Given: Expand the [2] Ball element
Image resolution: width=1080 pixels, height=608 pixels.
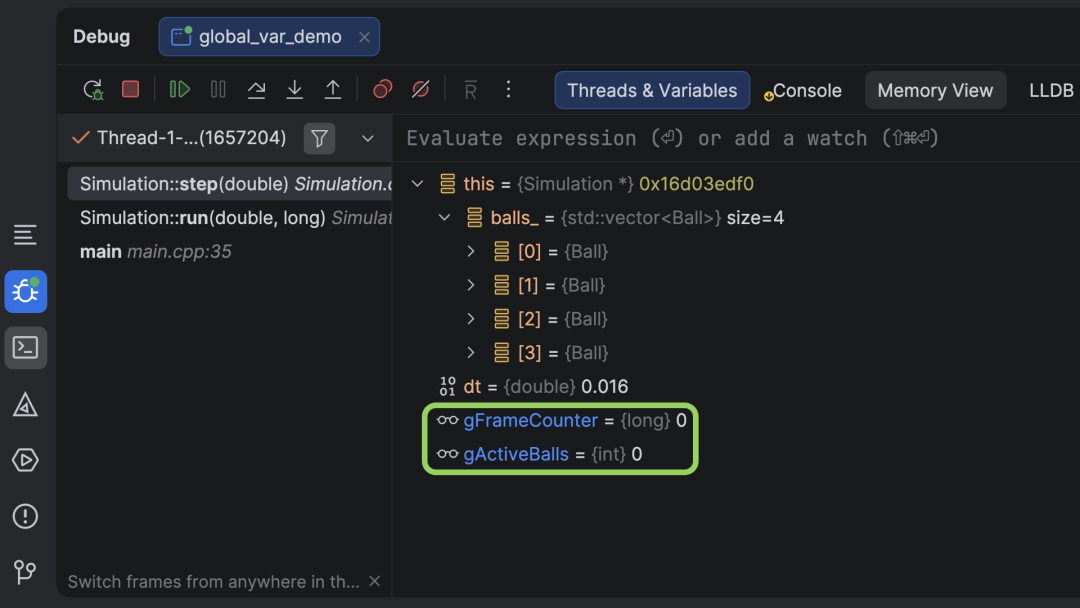Looking at the screenshot, I should (x=471, y=319).
